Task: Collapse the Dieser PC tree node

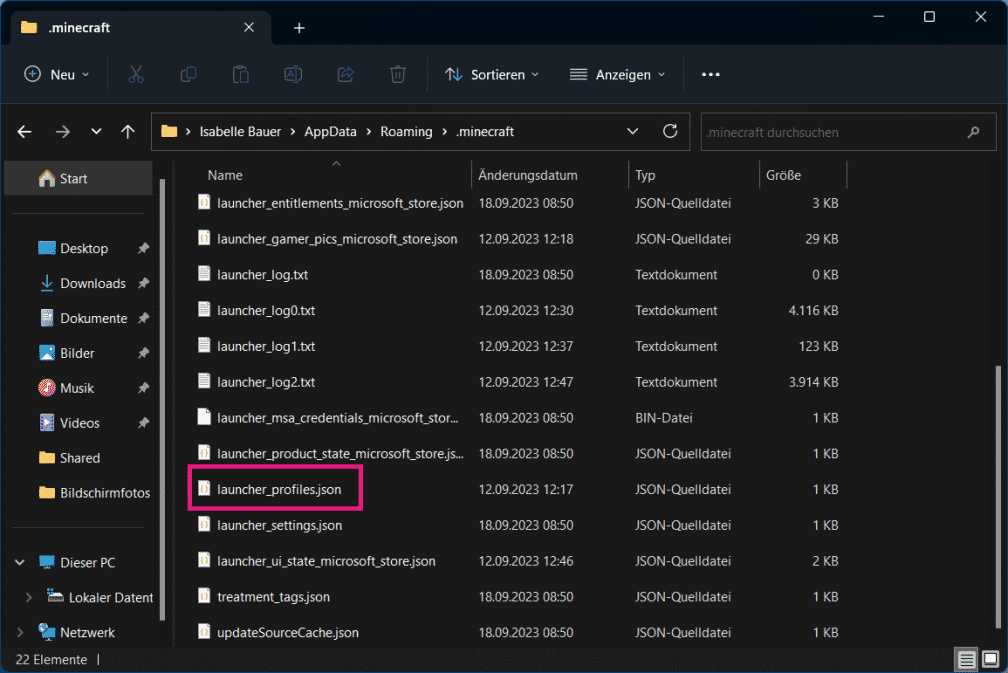Action: [x=20, y=562]
